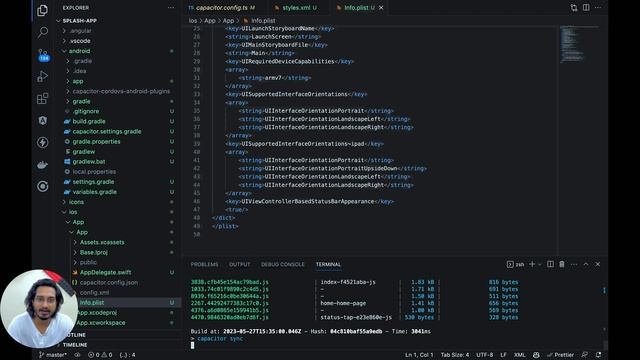The width and height of the screenshot is (640, 360).
Task: Click Ln 1, Col 1 cursor position
Action: click(419, 355)
